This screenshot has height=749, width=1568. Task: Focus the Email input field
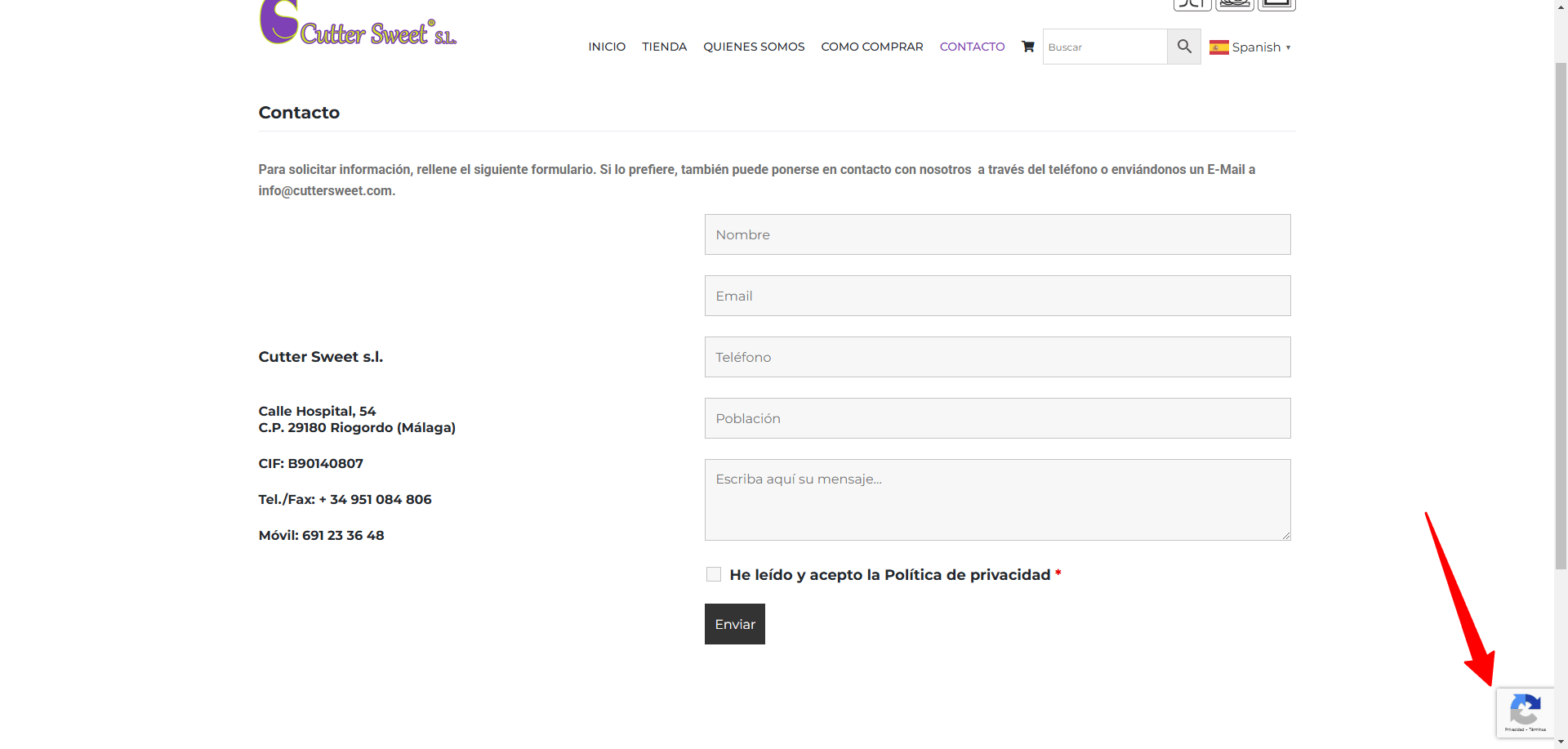click(997, 296)
